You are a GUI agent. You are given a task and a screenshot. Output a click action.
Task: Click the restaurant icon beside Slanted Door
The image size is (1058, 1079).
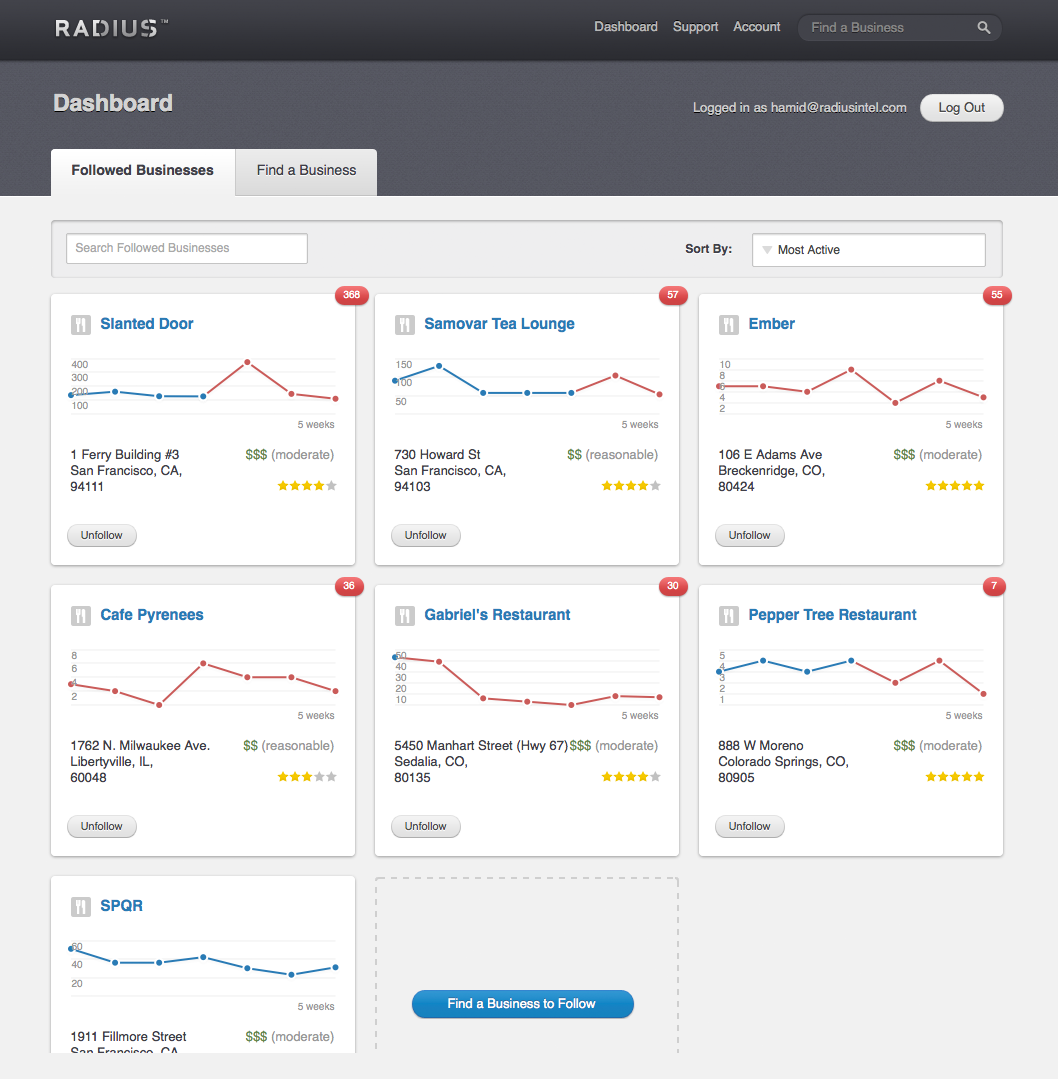click(81, 324)
